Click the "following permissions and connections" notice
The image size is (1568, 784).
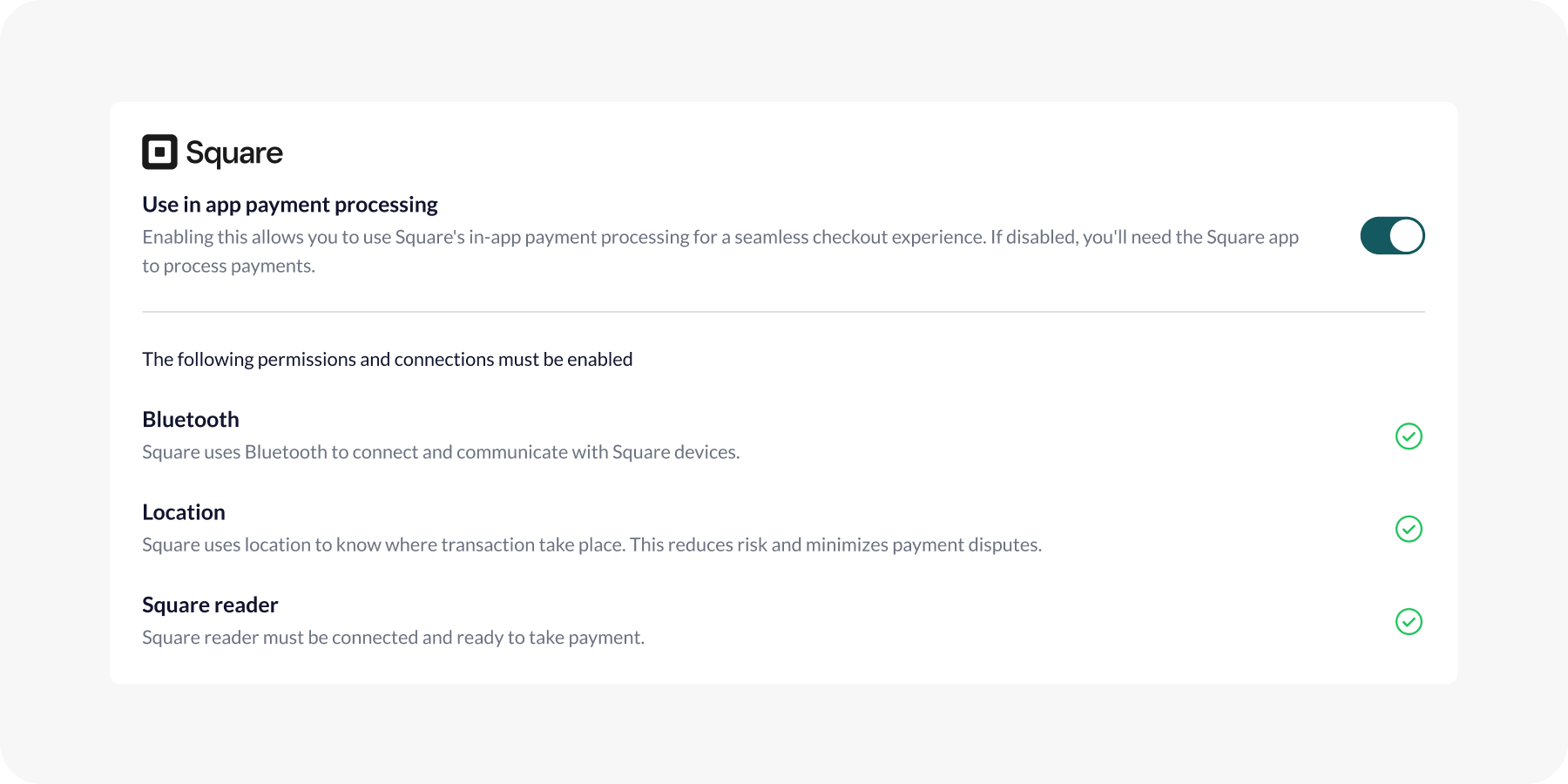point(387,360)
